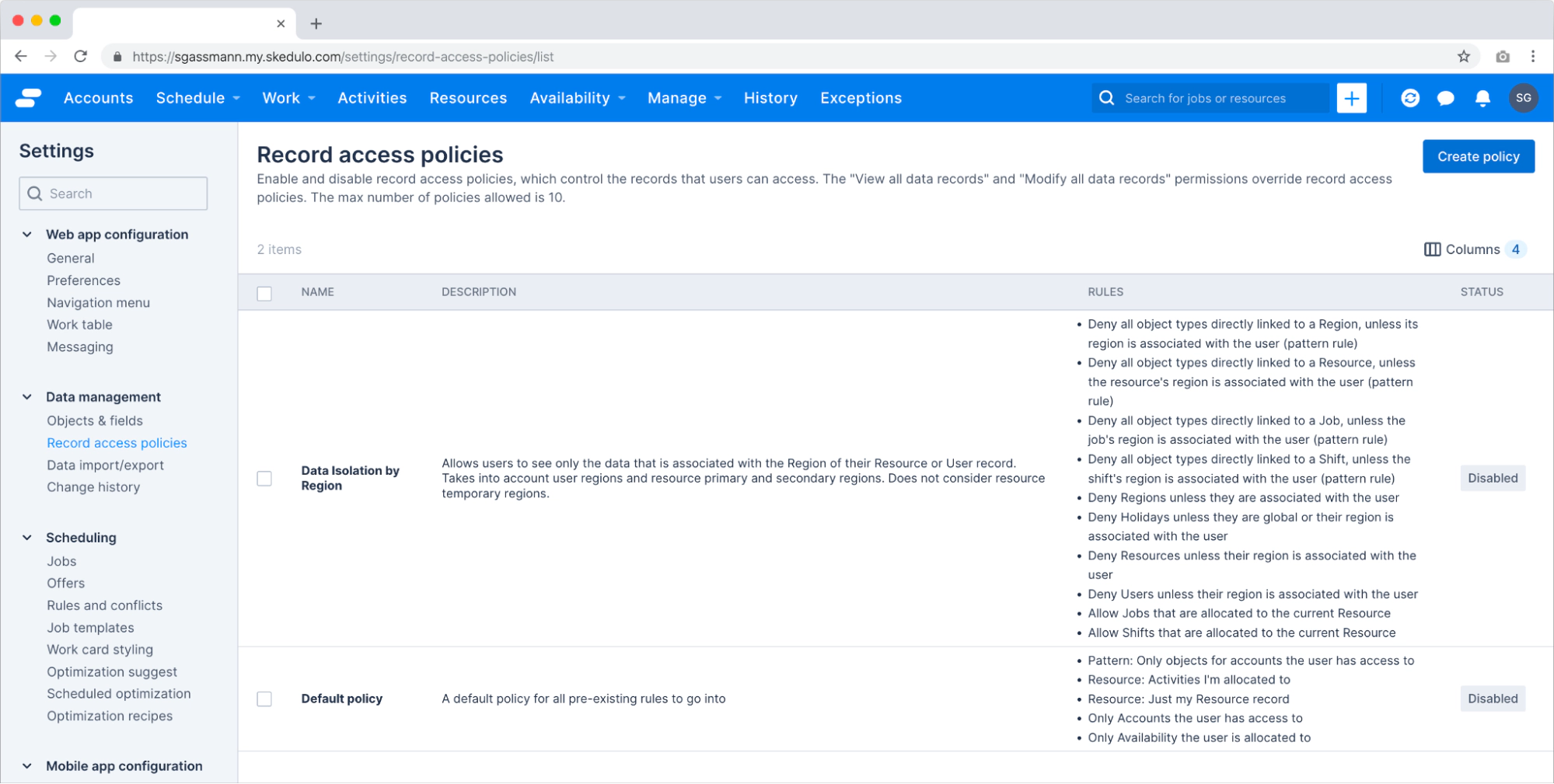1554x784 pixels.
Task: Click the blue plus create button
Action: coord(1351,98)
